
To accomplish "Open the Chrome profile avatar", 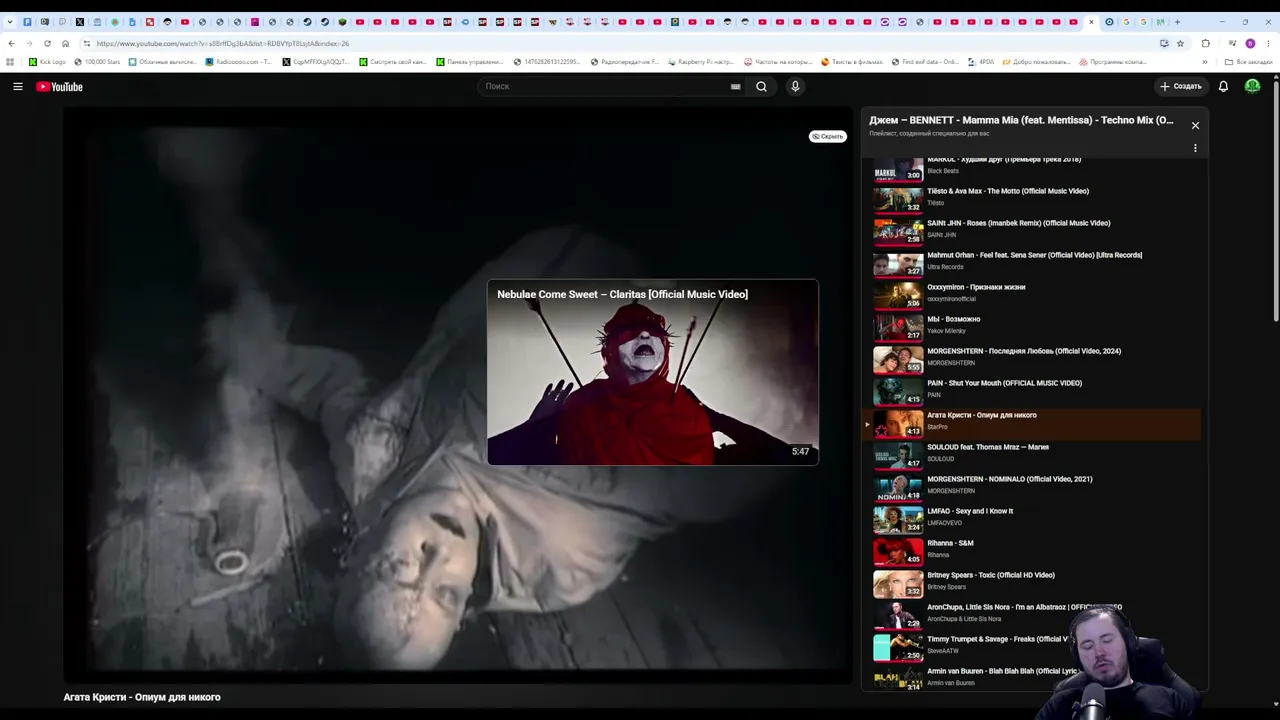I will (x=1250, y=43).
